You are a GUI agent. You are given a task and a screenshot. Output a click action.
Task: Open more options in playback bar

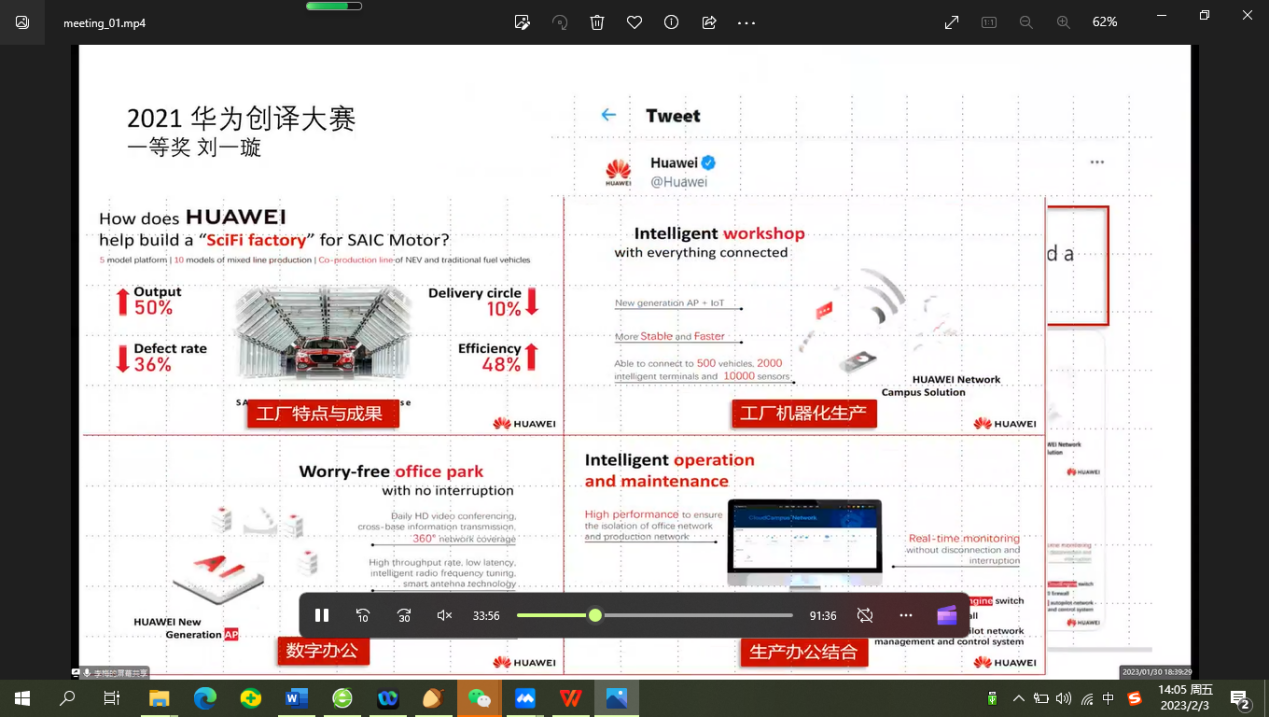coord(906,616)
